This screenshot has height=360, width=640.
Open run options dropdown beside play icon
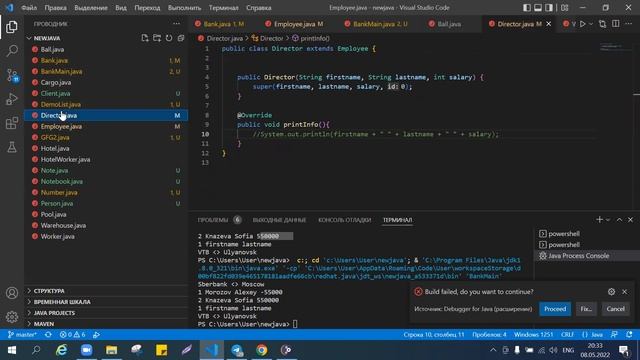pos(591,24)
